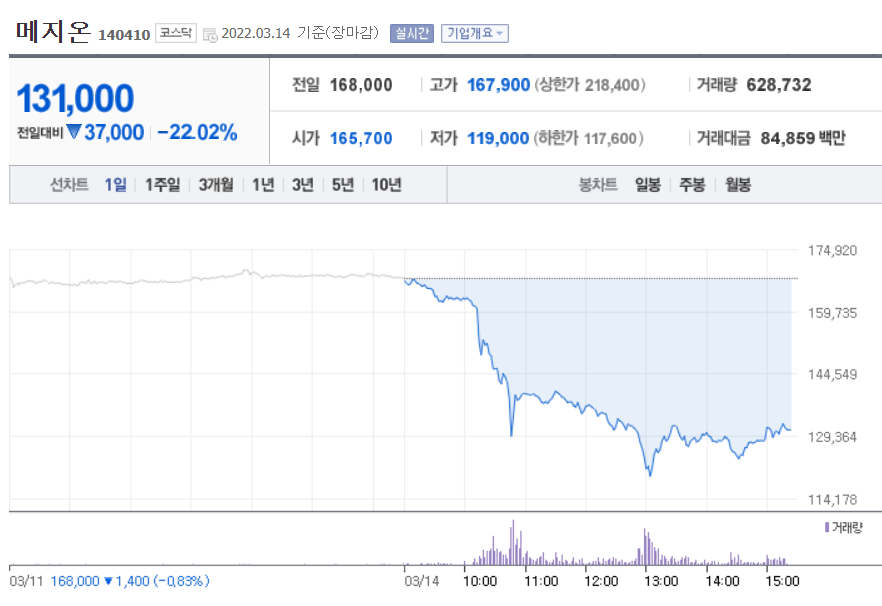Select the 3년 line chart tab
This screenshot has width=882, height=606.
click(303, 185)
